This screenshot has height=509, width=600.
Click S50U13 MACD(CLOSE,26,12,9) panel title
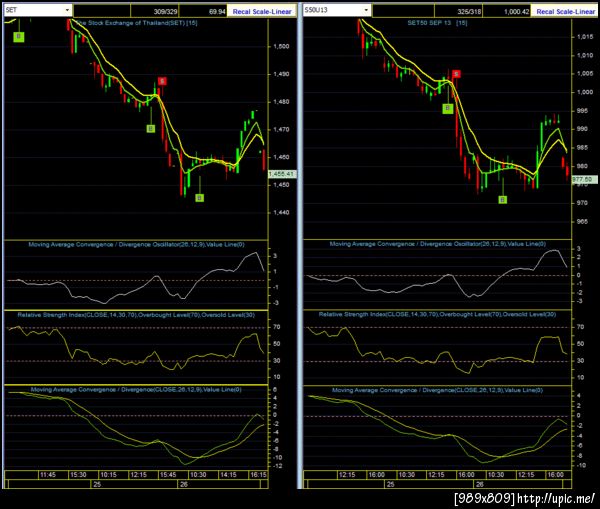pyautogui.click(x=437, y=390)
